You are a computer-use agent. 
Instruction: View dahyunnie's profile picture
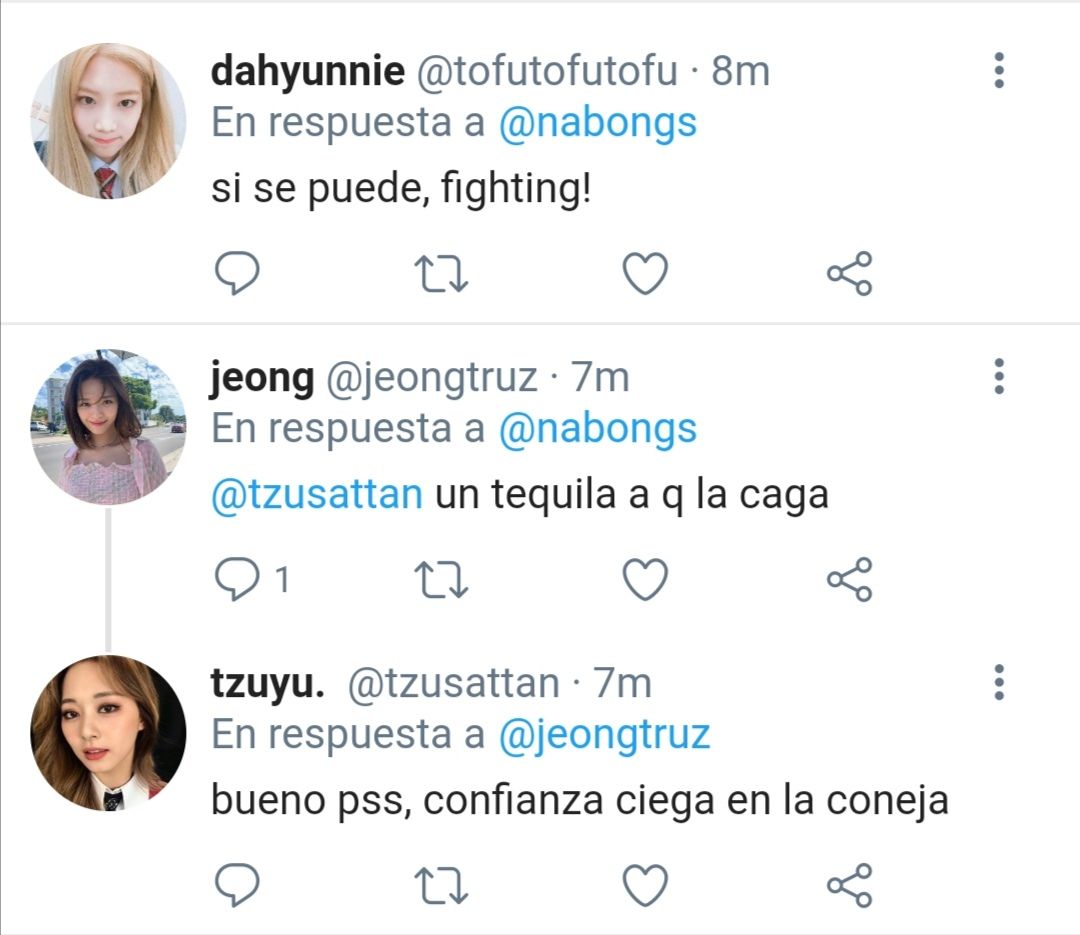(108, 121)
